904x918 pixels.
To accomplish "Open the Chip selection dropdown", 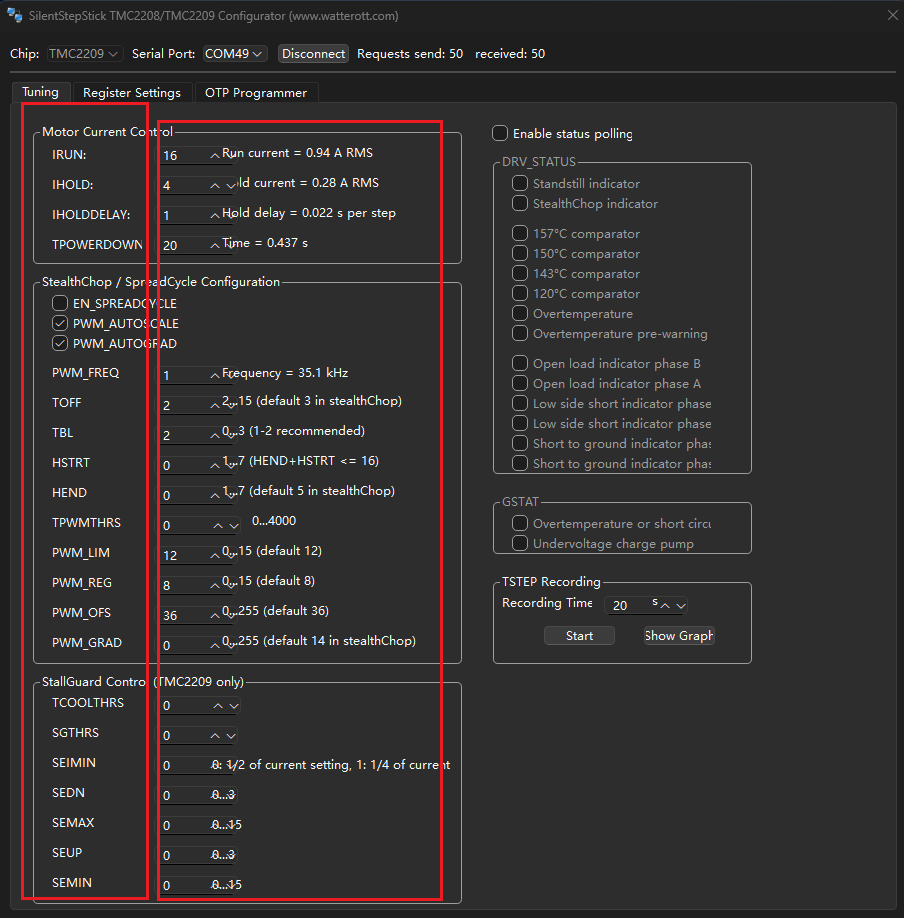I will coord(85,54).
